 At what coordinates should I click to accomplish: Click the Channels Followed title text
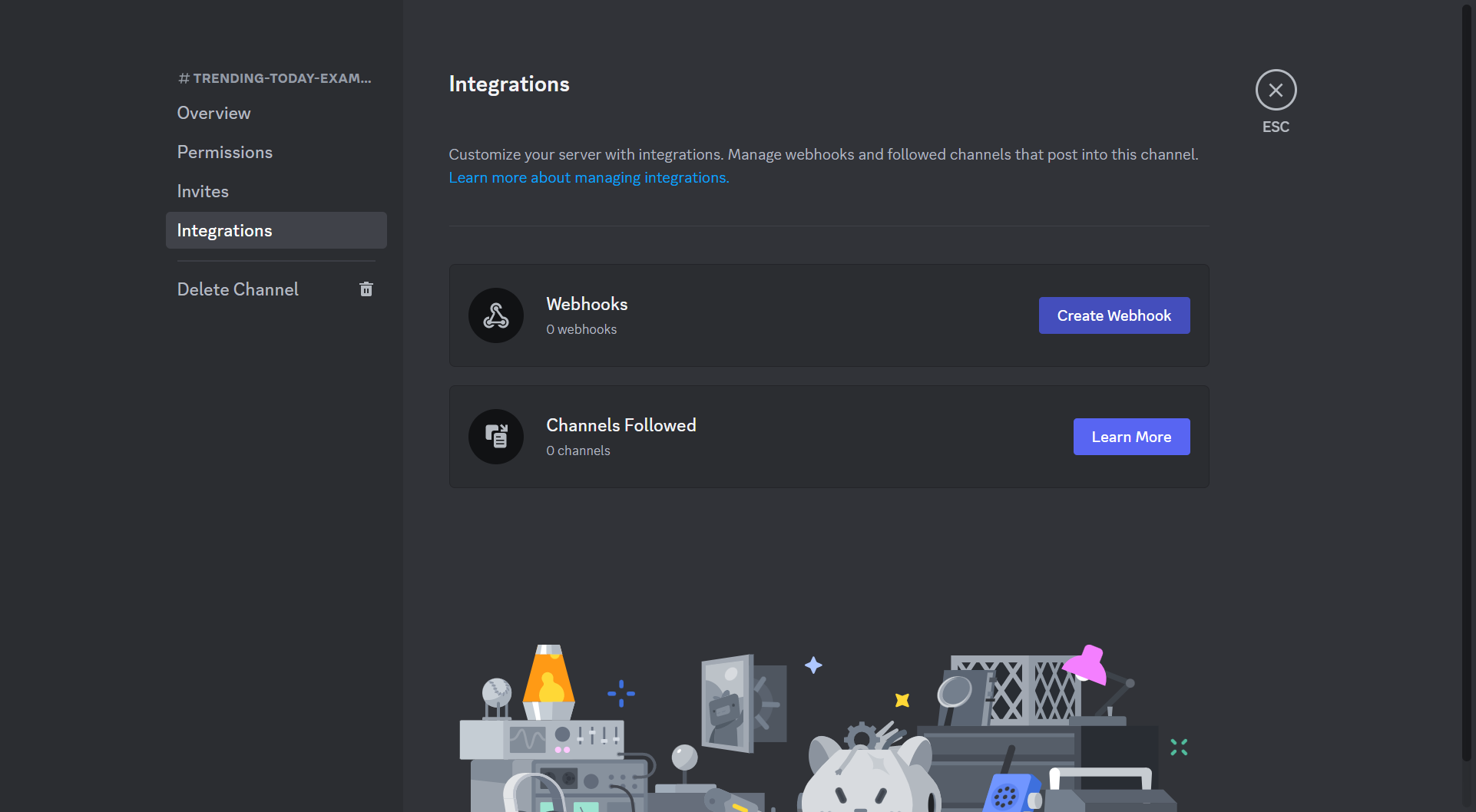(621, 425)
